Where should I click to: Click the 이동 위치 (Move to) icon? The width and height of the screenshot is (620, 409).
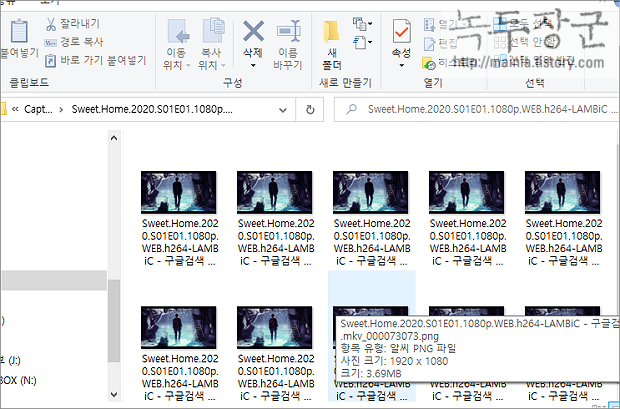click(x=178, y=31)
